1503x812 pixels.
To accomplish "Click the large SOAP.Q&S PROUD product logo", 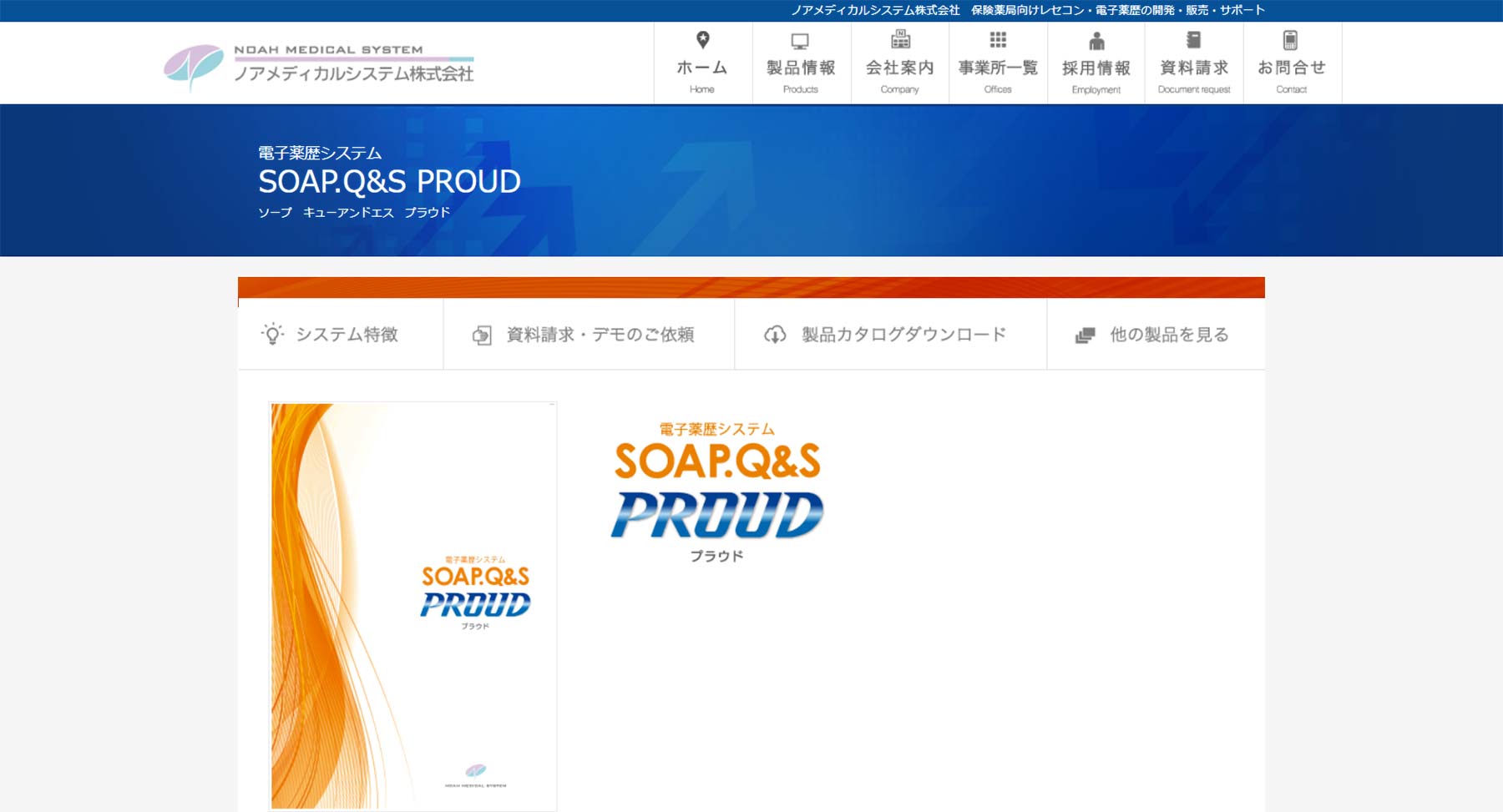I will click(x=716, y=492).
